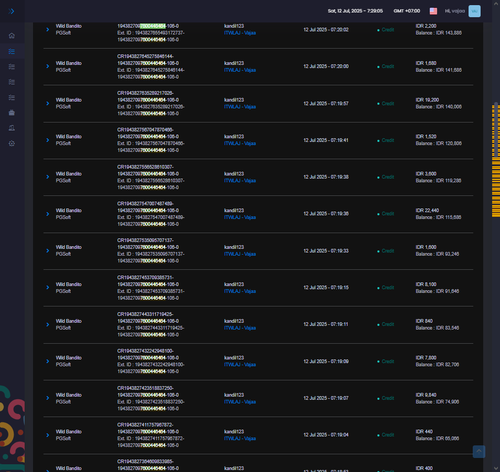This screenshot has width=500, height=472.
Task: Open the Home icon in the sidebar
Action: [x=12, y=36]
